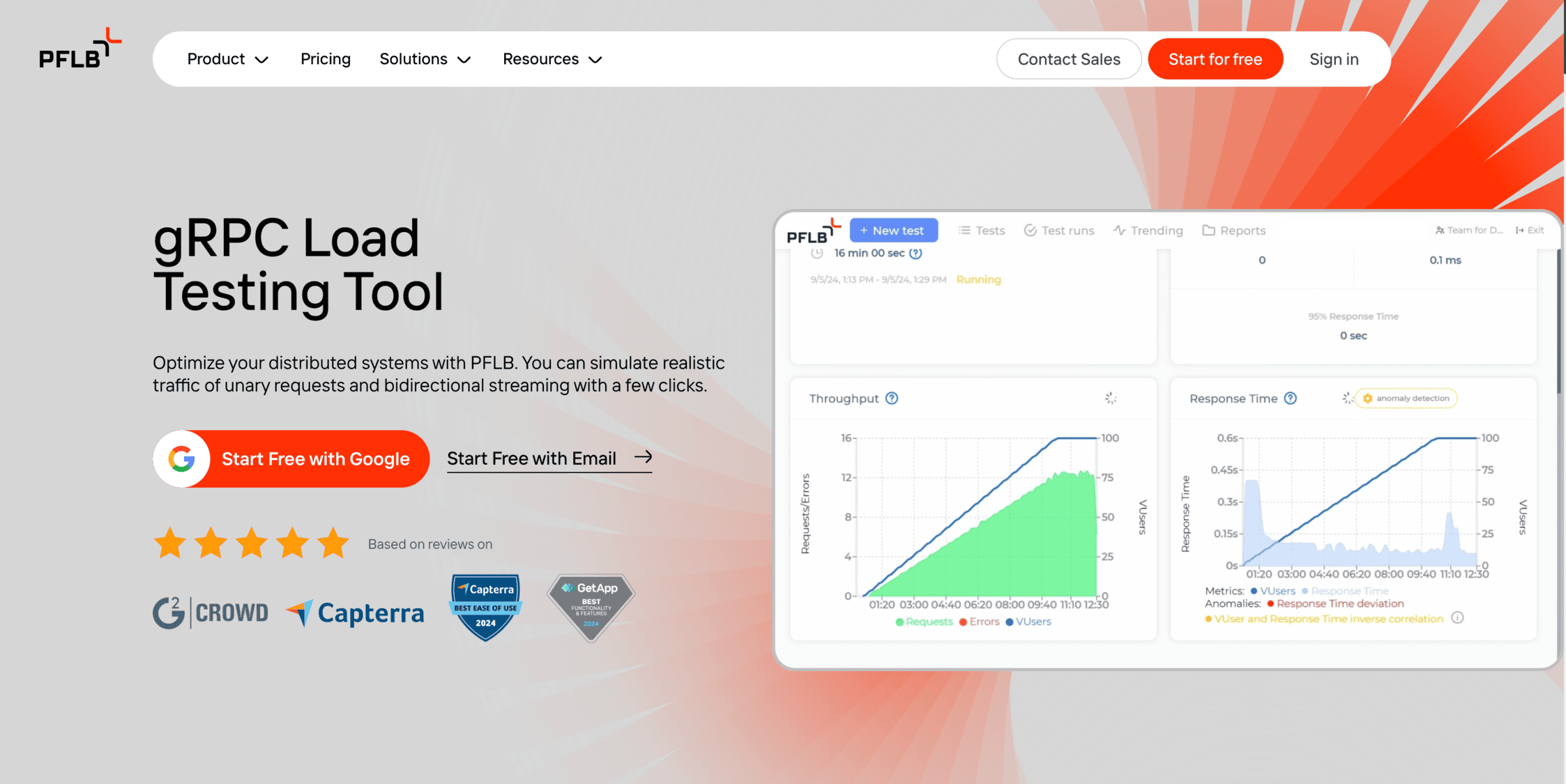Click the Start for free button

tap(1215, 59)
